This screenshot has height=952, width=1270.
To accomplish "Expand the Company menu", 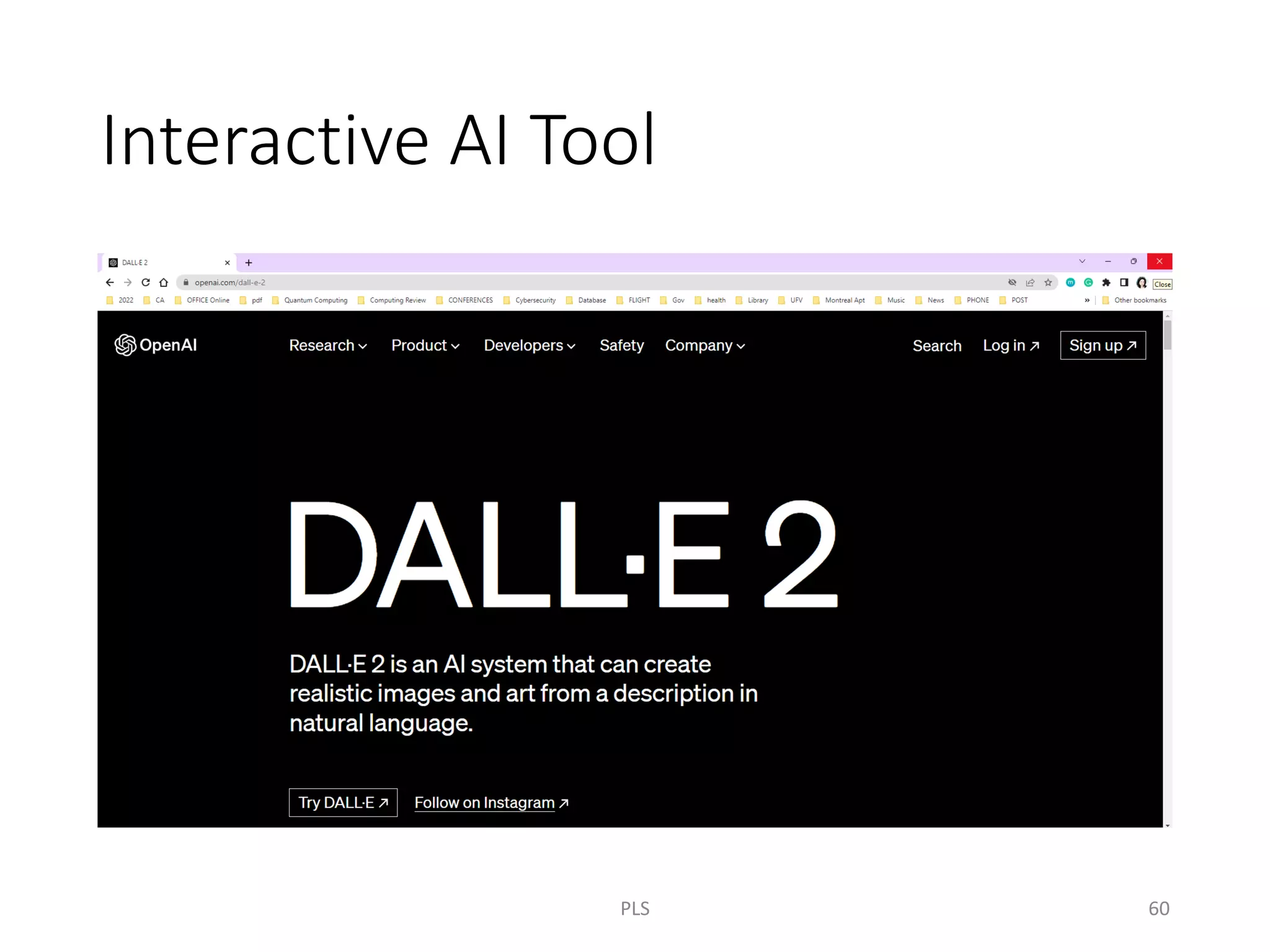I will (x=705, y=346).
